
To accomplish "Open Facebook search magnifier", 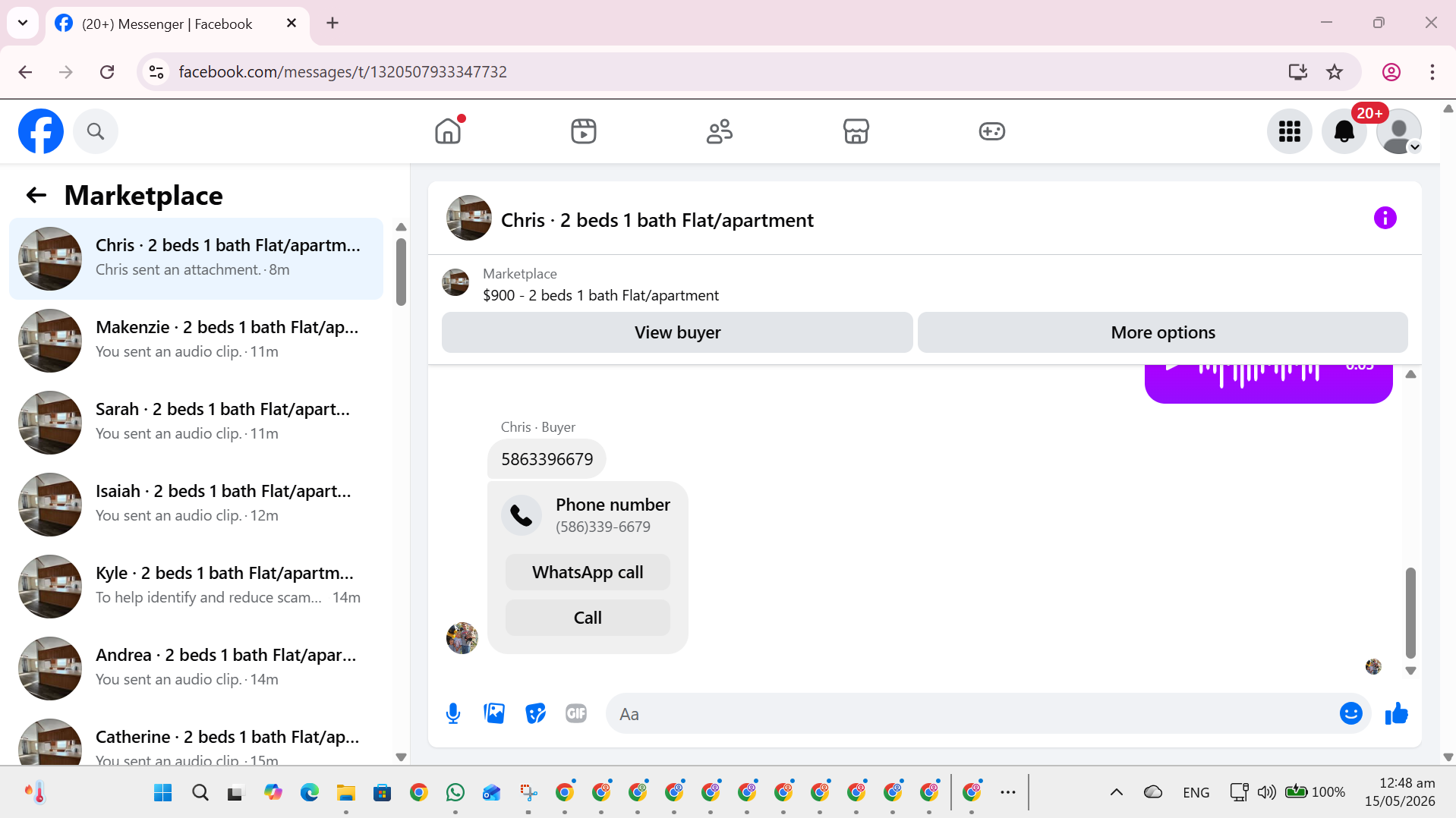I will pyautogui.click(x=96, y=131).
